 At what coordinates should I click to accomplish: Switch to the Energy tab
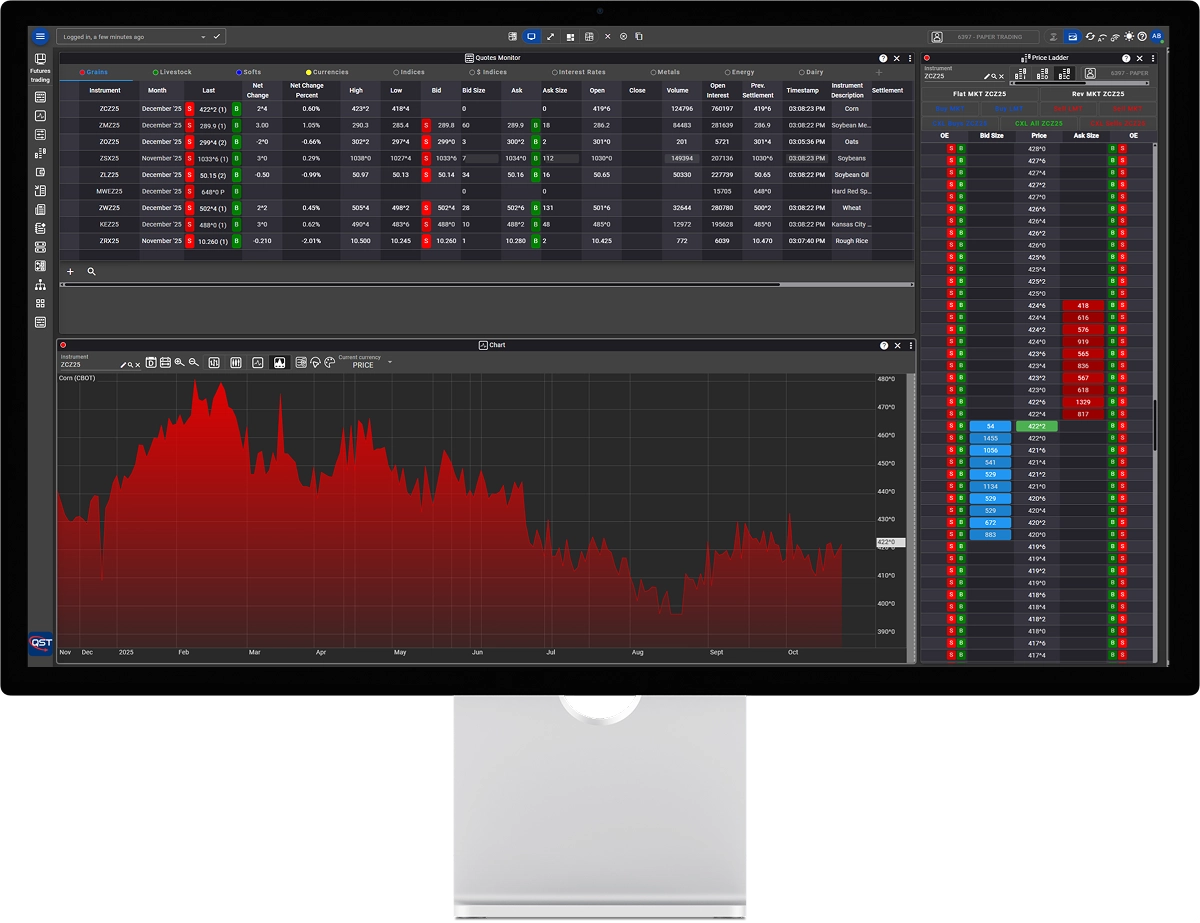740,73
